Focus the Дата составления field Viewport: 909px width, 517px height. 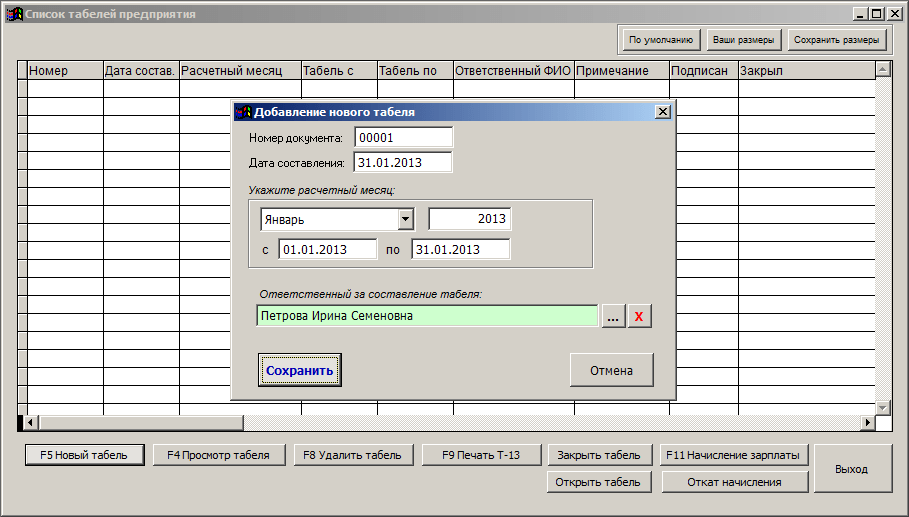coord(403,162)
